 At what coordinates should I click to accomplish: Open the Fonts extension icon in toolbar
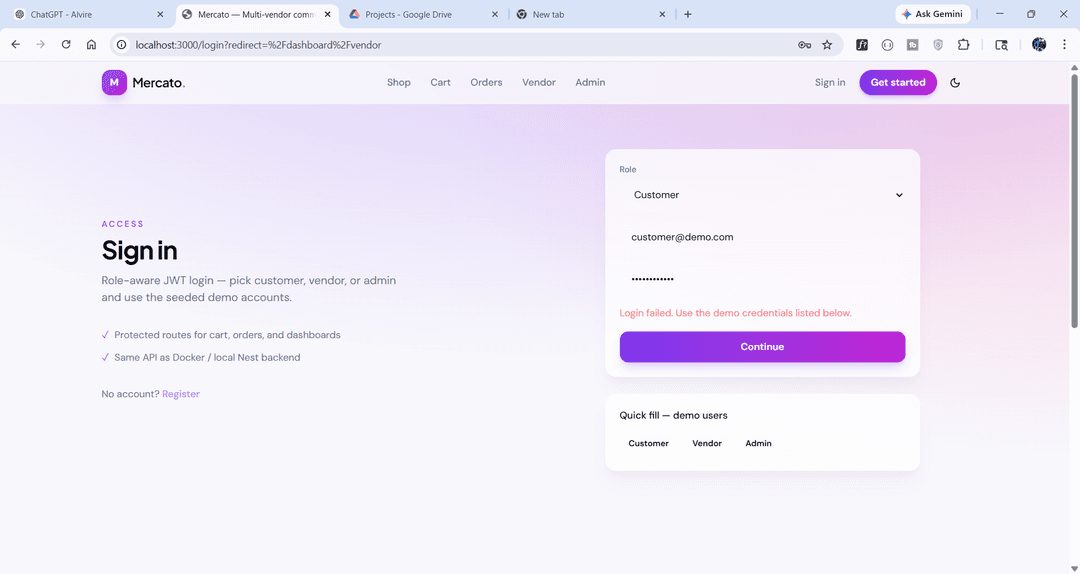[x=862, y=45]
